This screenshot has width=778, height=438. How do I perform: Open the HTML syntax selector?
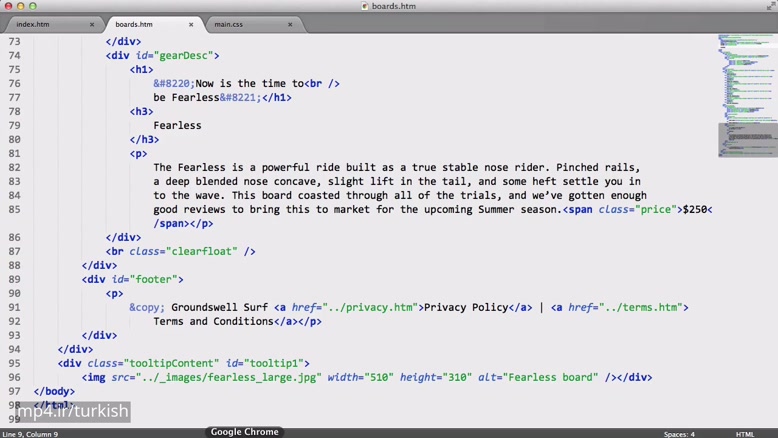[x=745, y=433]
